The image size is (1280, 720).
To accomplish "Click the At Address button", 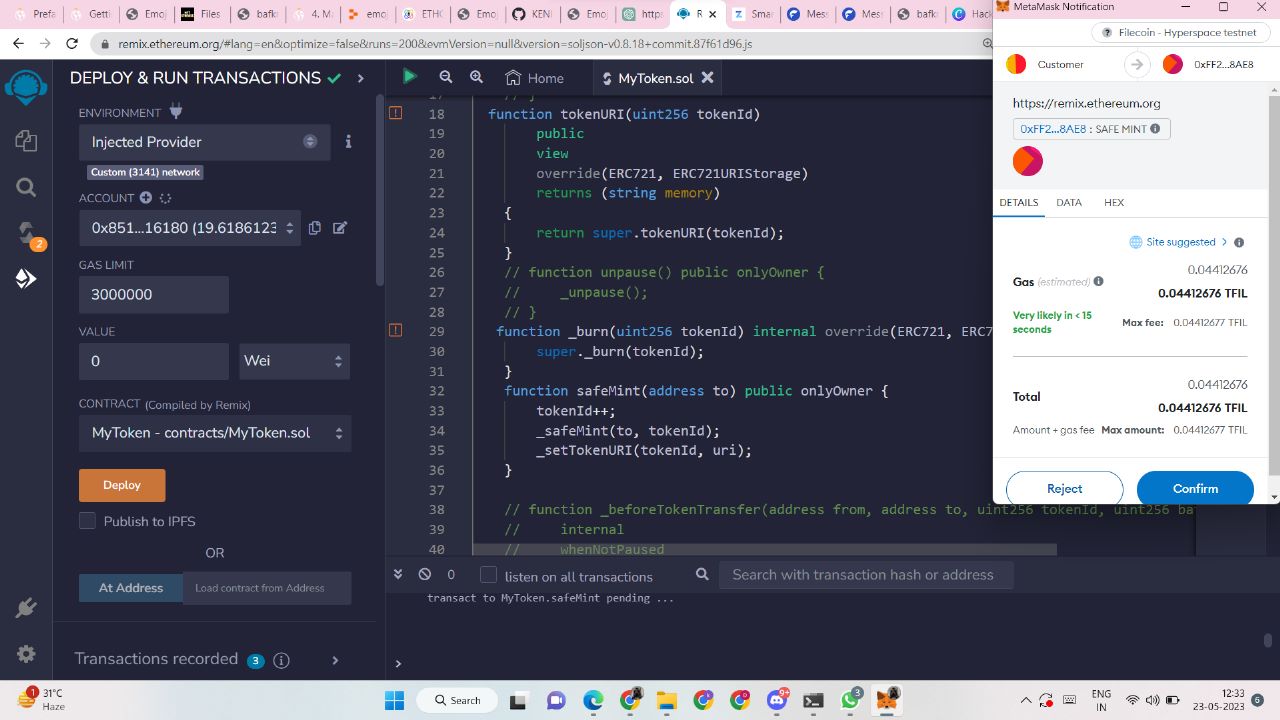I will pyautogui.click(x=131, y=588).
